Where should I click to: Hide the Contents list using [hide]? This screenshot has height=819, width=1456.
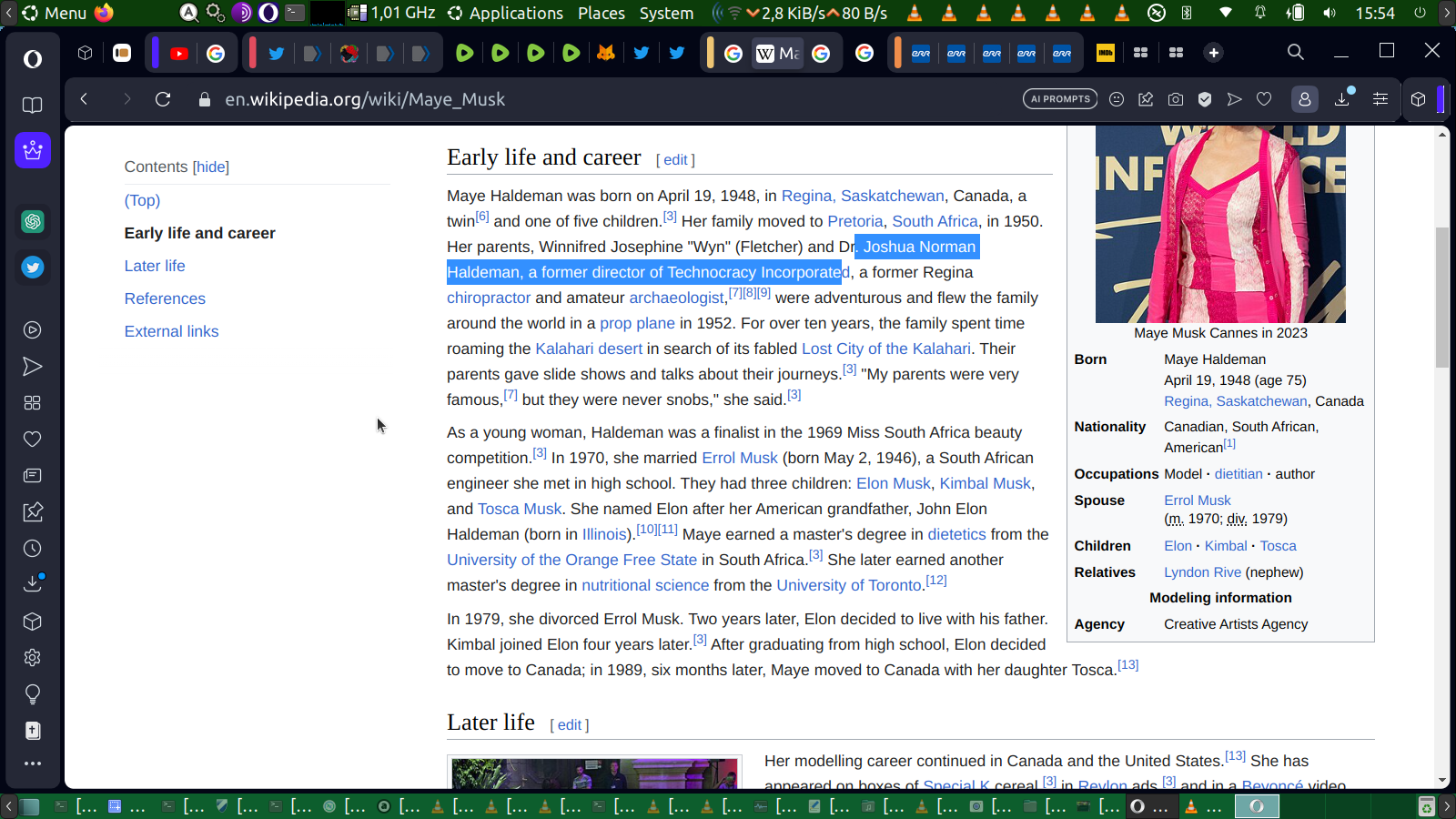211,167
